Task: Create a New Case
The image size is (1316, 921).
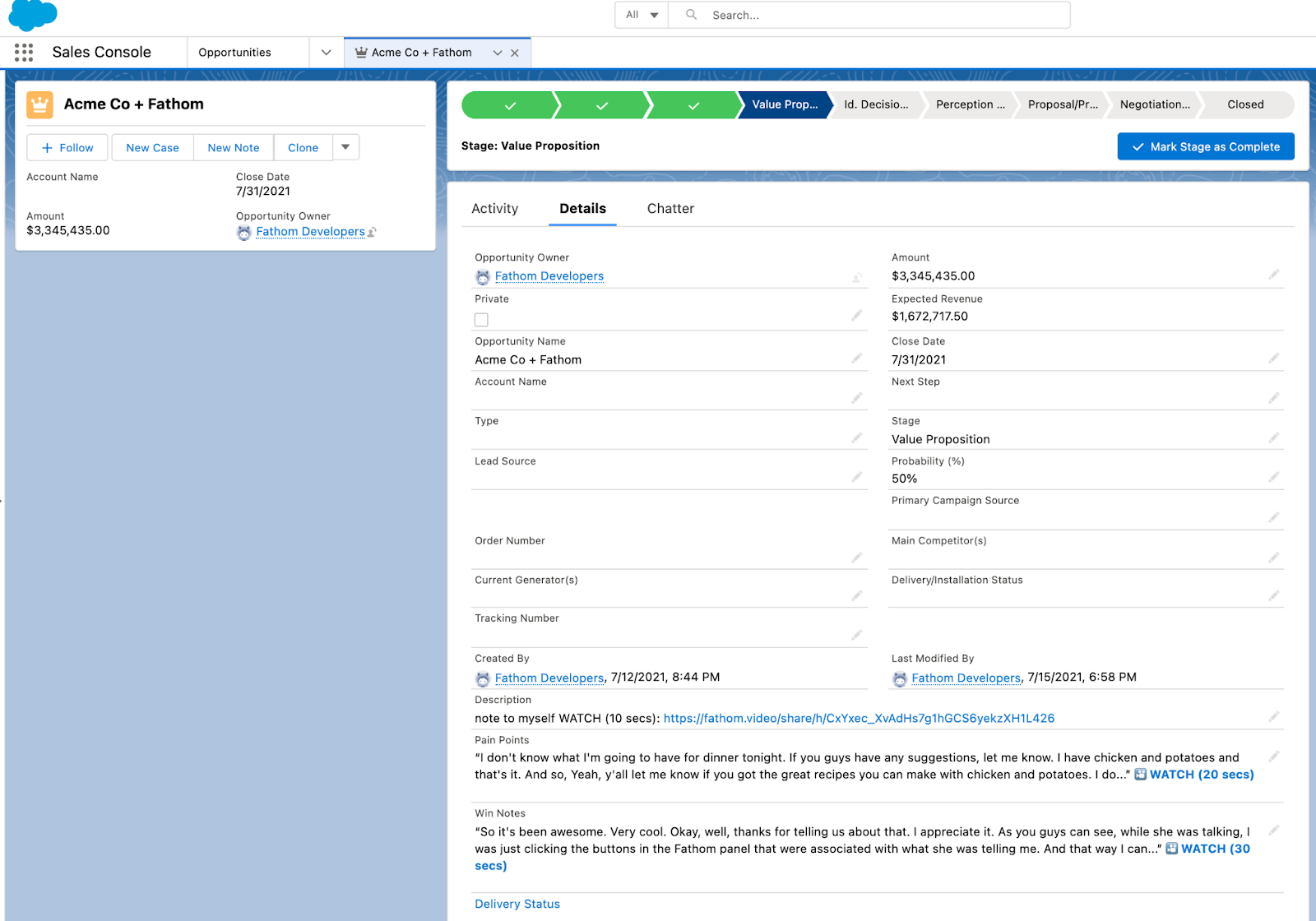Action: [x=152, y=147]
